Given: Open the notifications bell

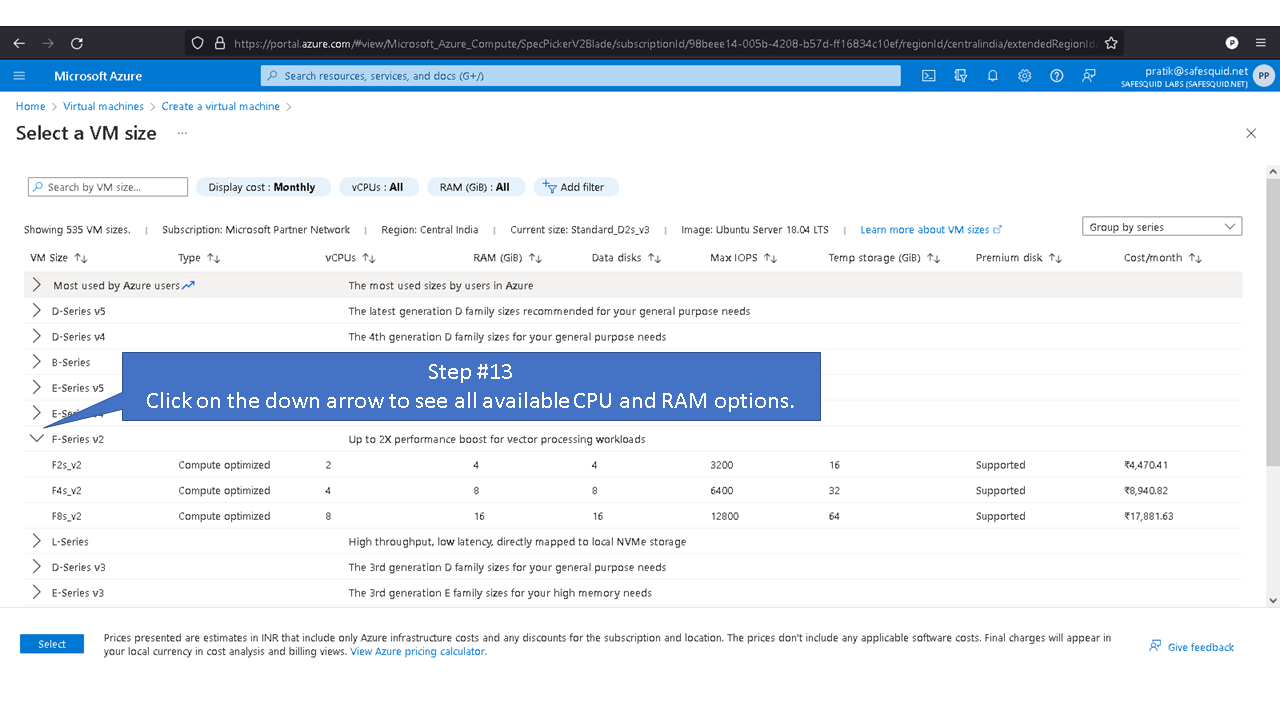Looking at the screenshot, I should click(x=993, y=76).
